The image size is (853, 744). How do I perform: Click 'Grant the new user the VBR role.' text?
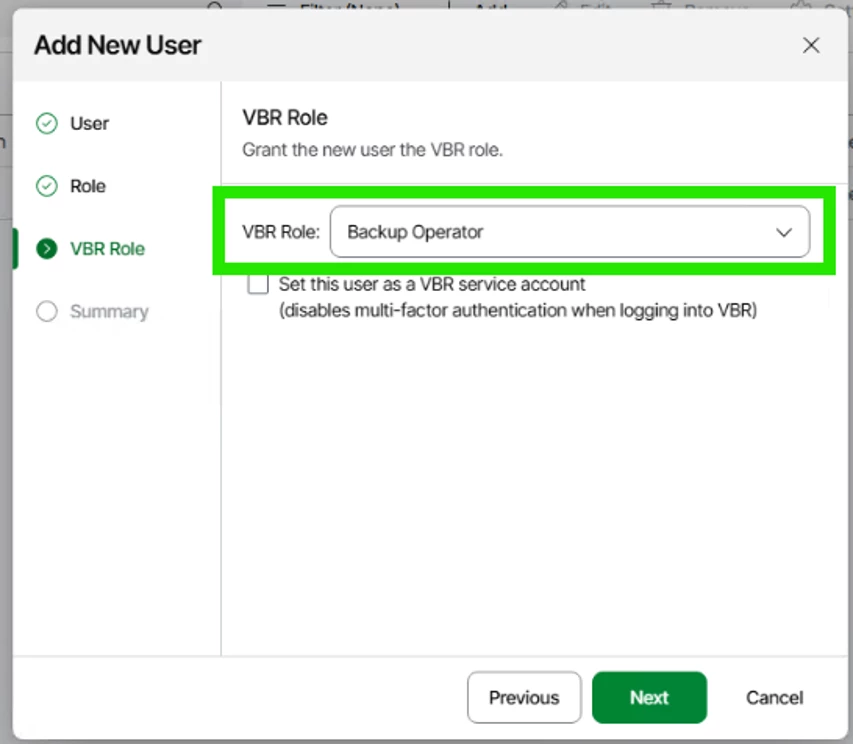(372, 150)
